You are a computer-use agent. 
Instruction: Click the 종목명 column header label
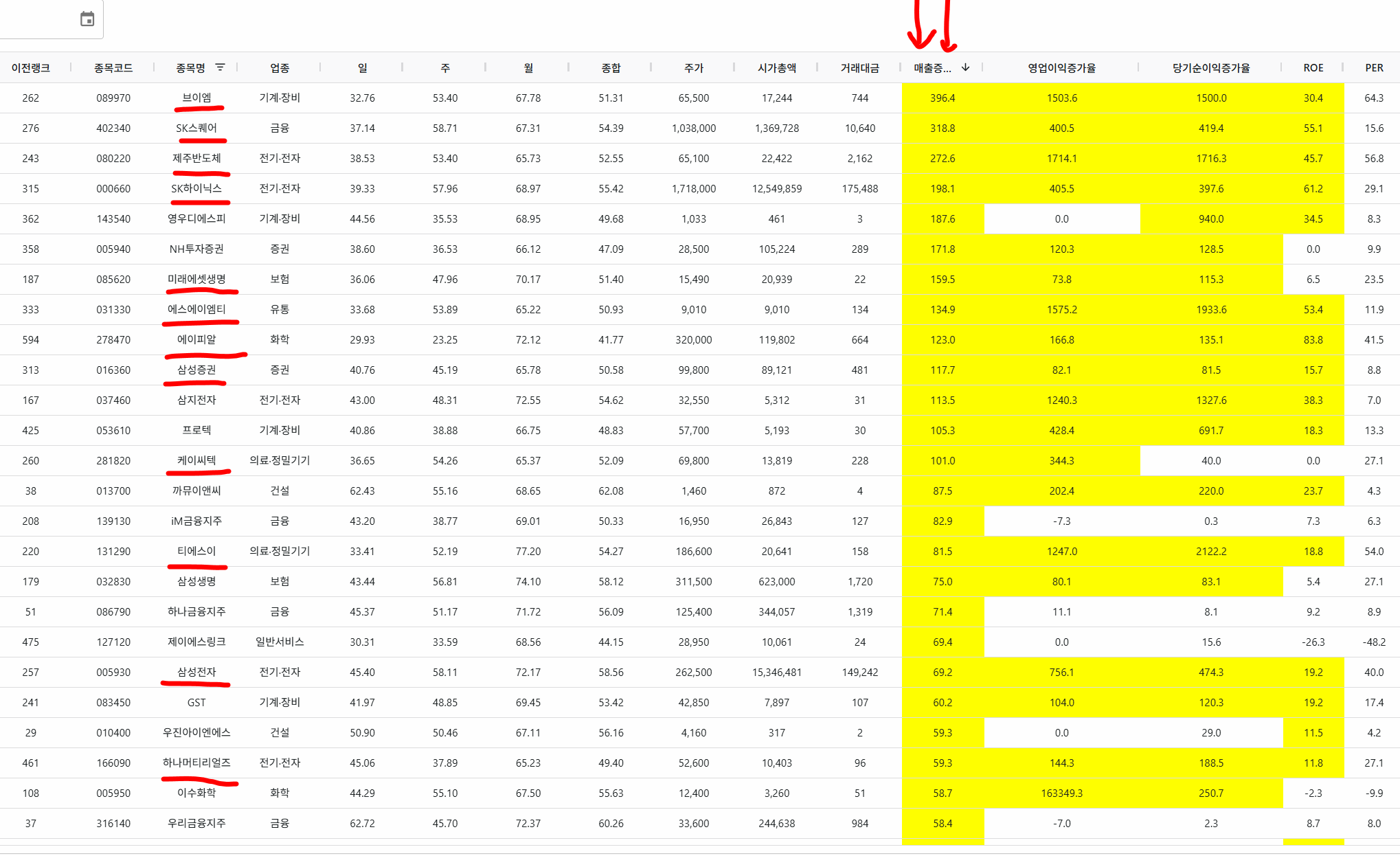[x=190, y=68]
